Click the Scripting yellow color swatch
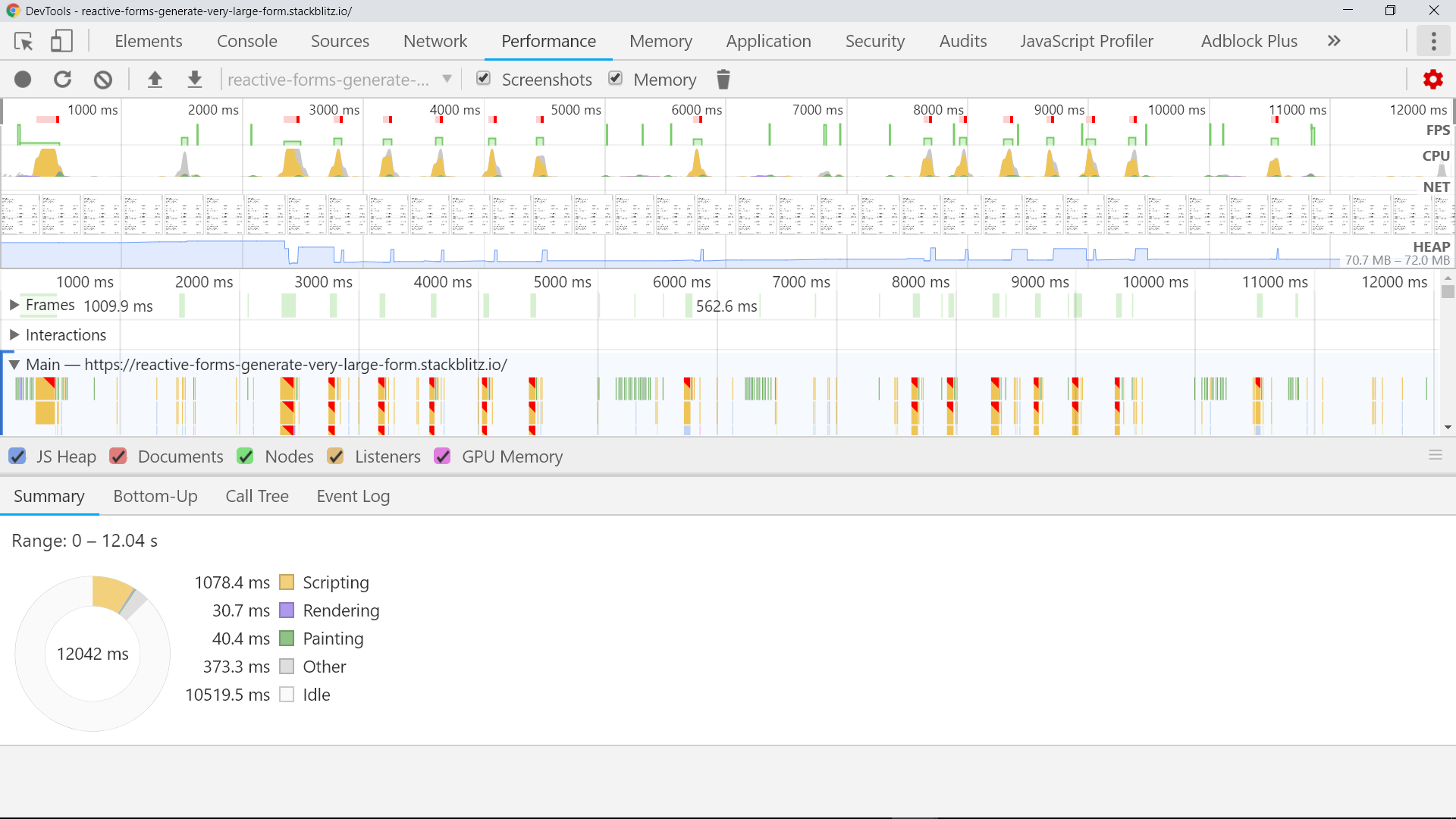Viewport: 1456px width, 819px height. pos(287,582)
